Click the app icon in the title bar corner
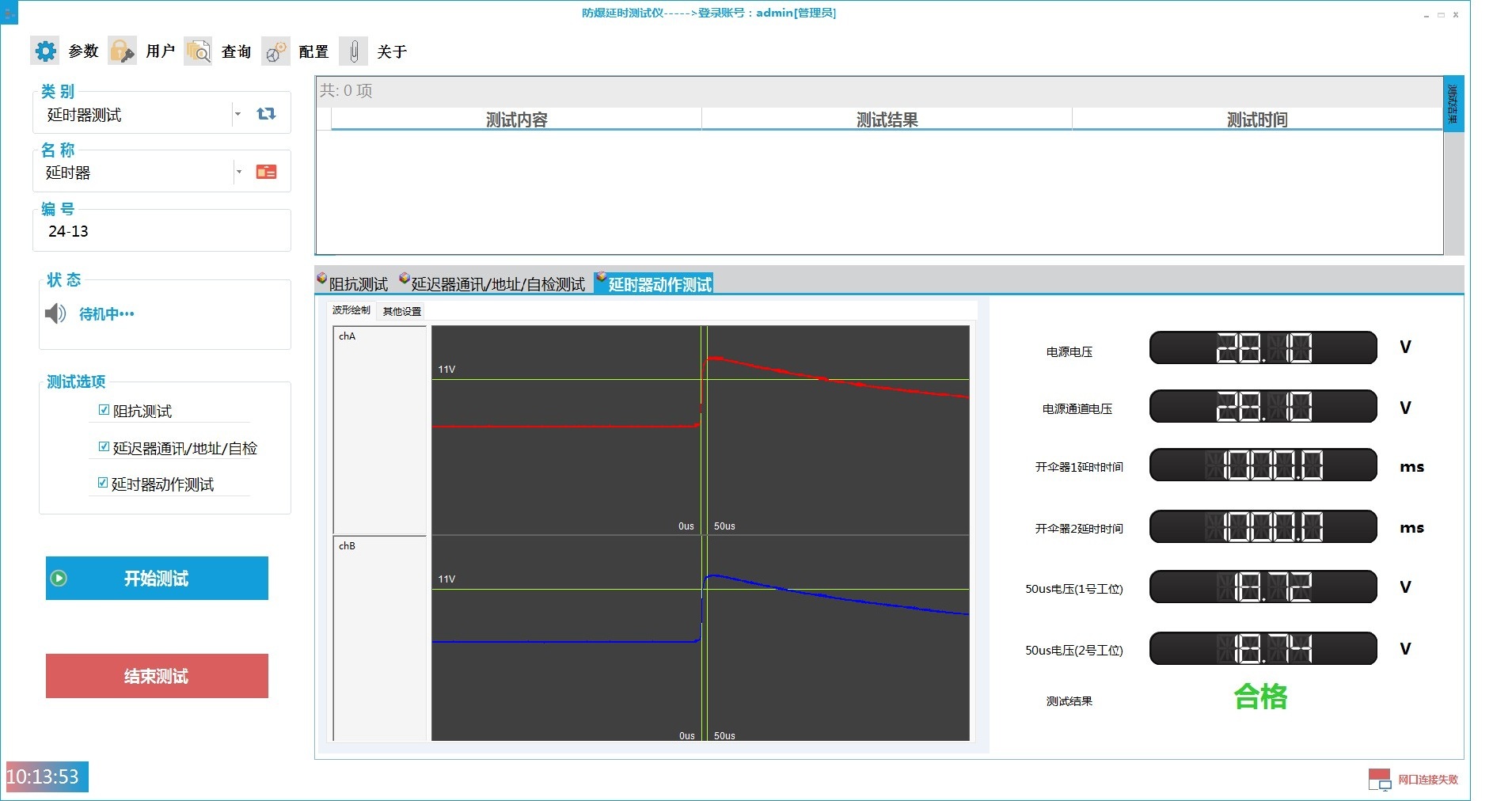This screenshot has height=801, width=1512. click(9, 13)
